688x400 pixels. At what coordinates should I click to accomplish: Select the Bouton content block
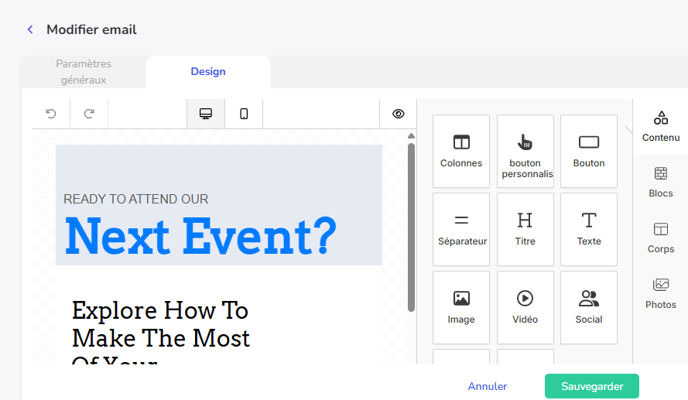click(589, 151)
